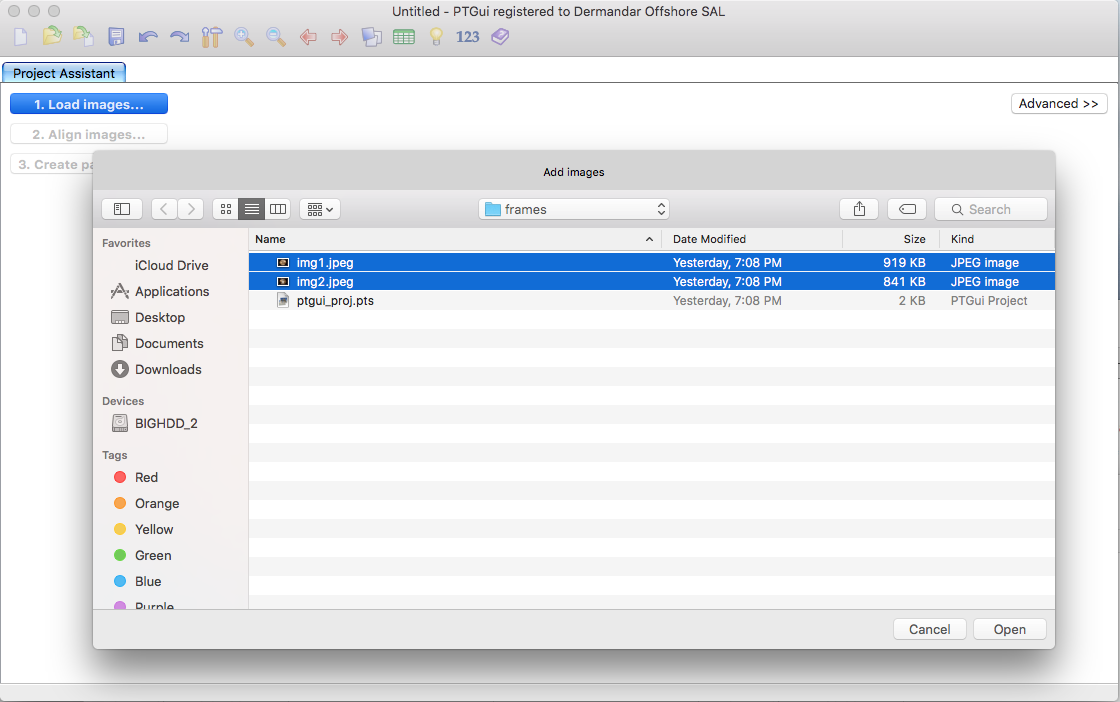
Task: Click the green table grid icon
Action: (404, 37)
